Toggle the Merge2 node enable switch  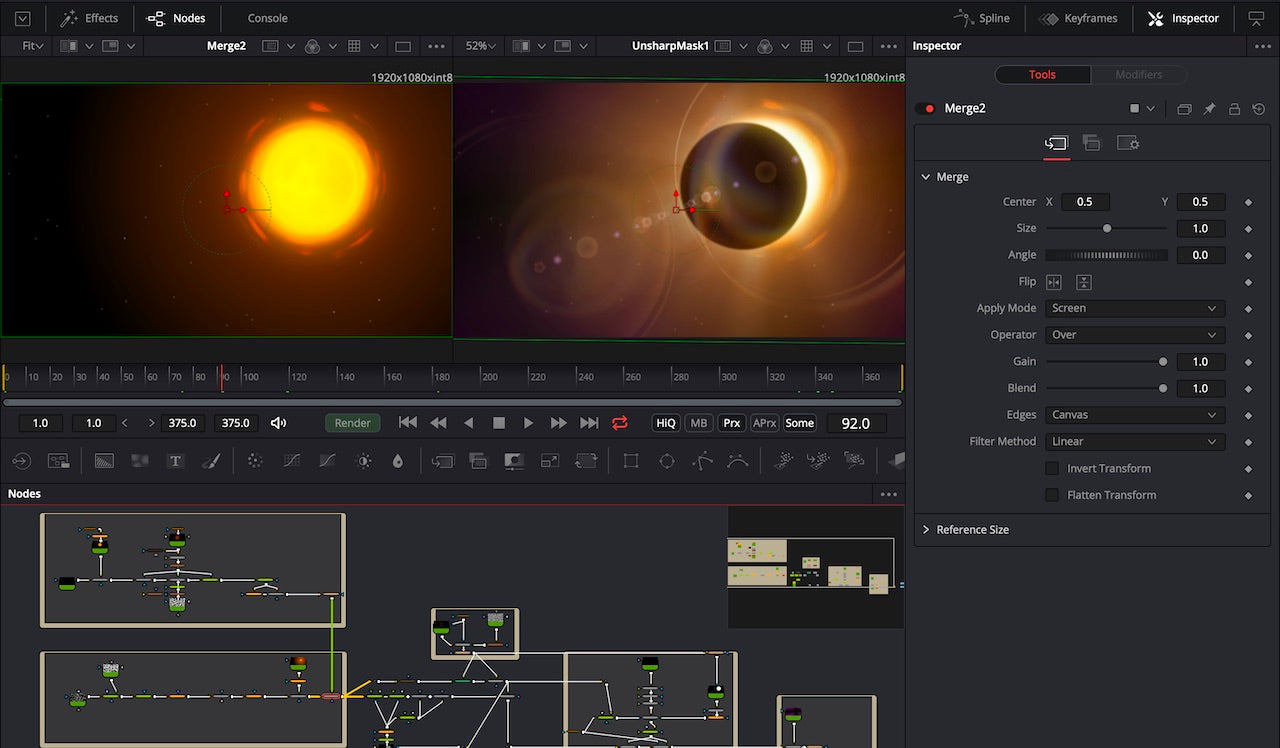pos(927,109)
